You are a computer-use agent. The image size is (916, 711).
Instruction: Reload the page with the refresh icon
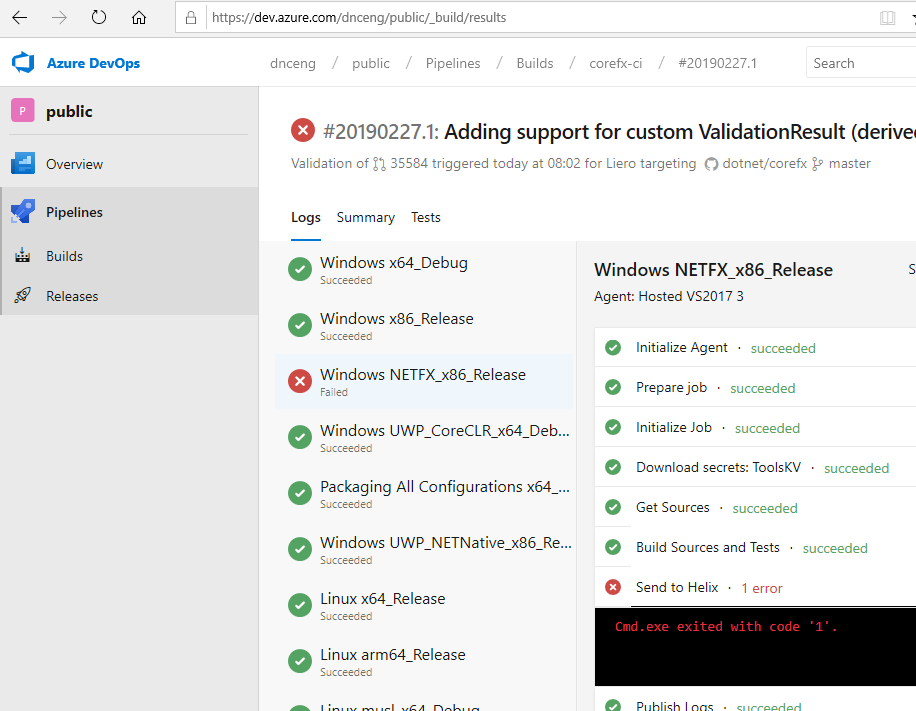(99, 18)
